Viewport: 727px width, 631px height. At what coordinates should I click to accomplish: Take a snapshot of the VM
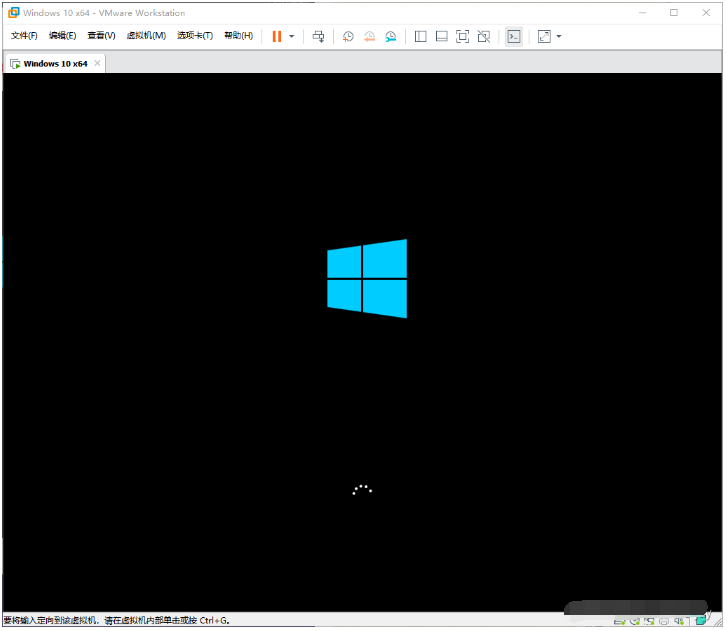348,36
